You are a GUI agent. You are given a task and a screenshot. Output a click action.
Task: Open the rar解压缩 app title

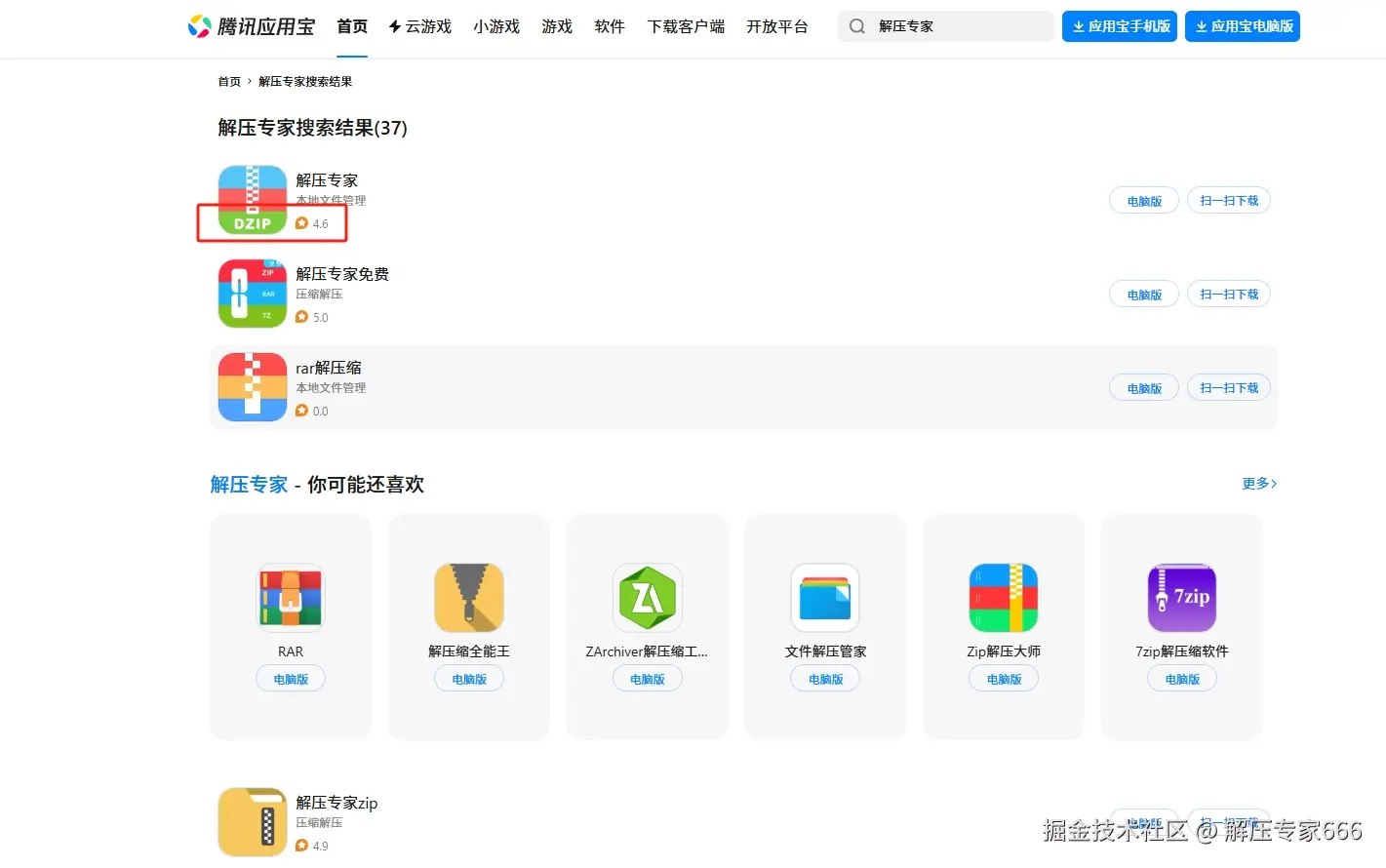(x=329, y=368)
